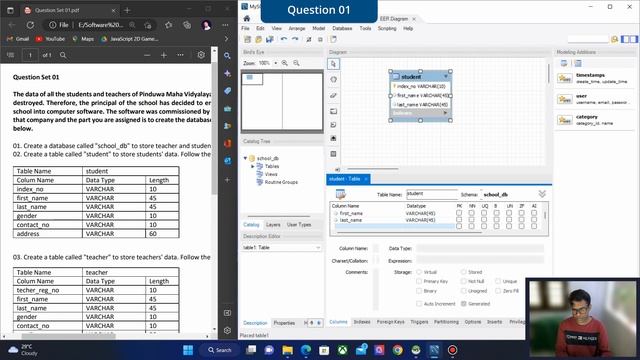Click the redo arrow in Workbench toolbar

pos(295,40)
